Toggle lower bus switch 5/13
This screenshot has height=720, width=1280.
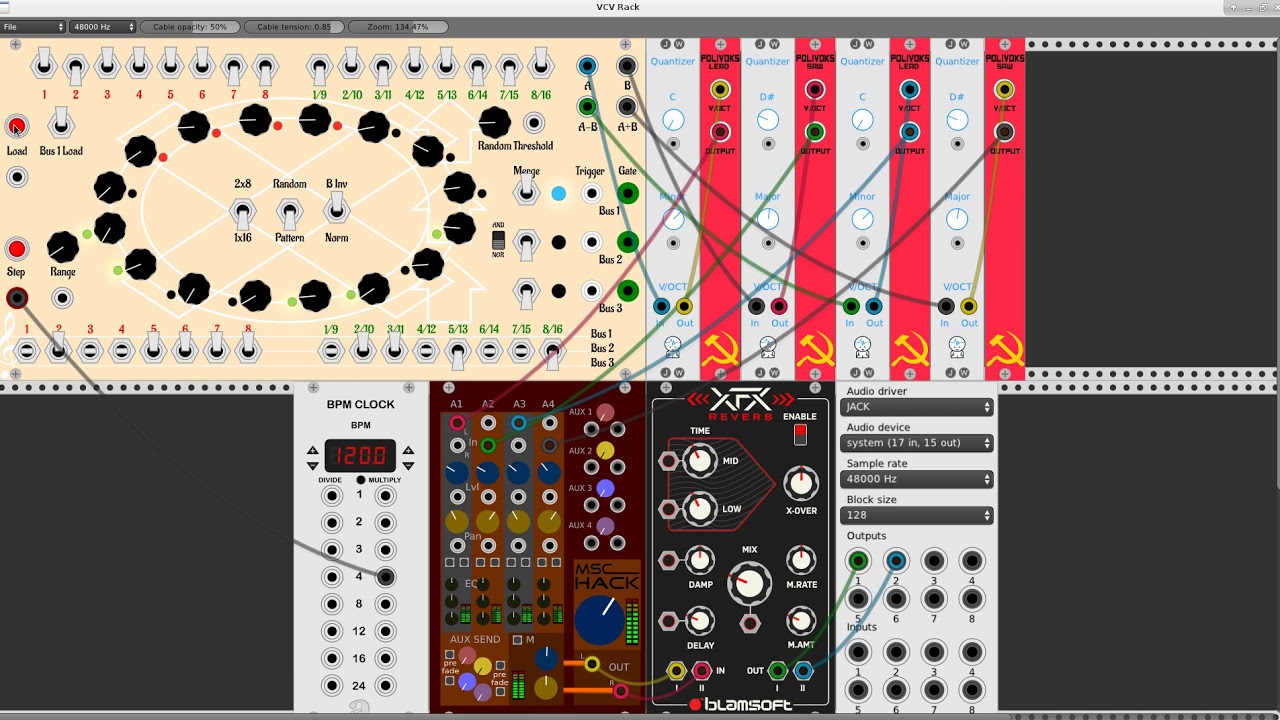[x=457, y=353]
